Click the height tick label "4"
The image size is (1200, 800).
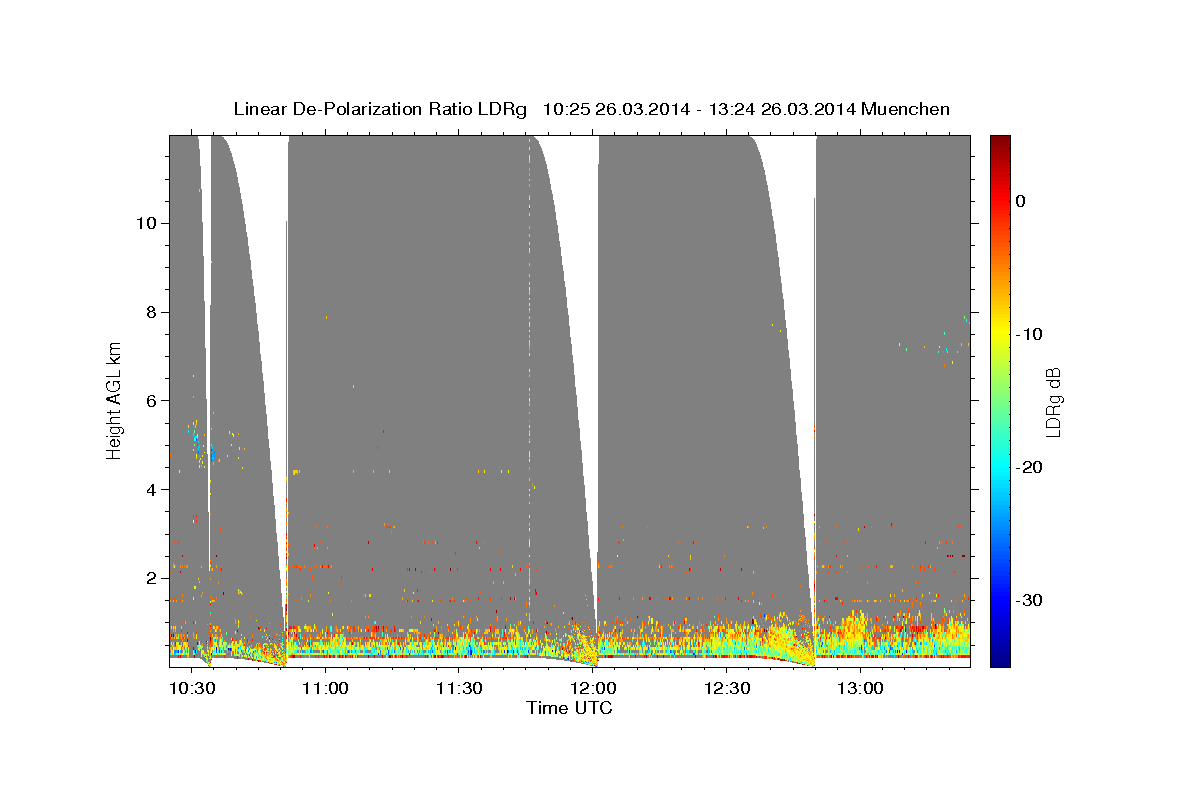click(x=150, y=490)
